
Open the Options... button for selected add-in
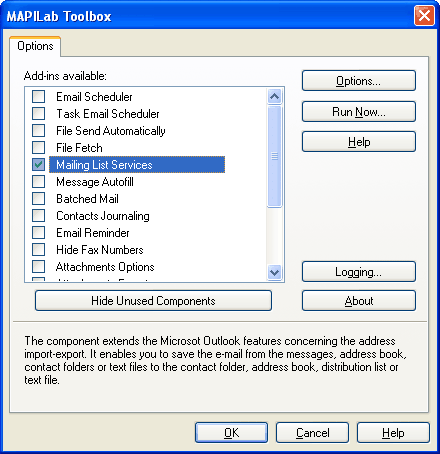click(x=359, y=81)
